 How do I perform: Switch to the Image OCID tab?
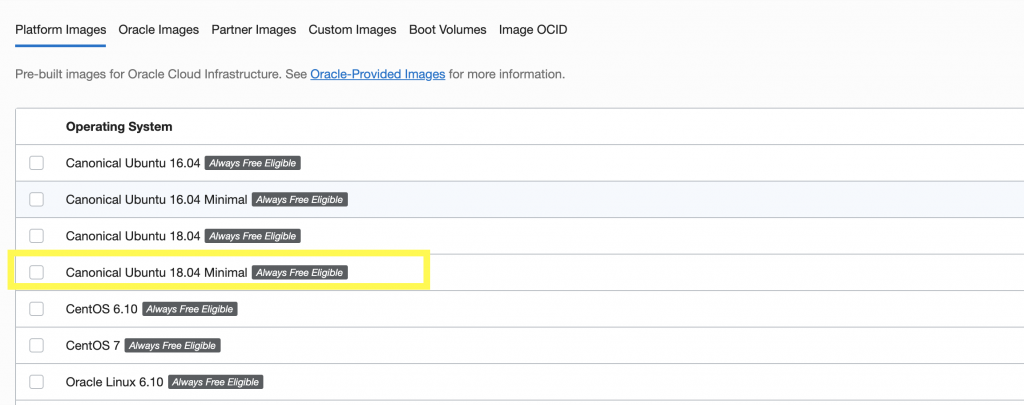coord(533,30)
